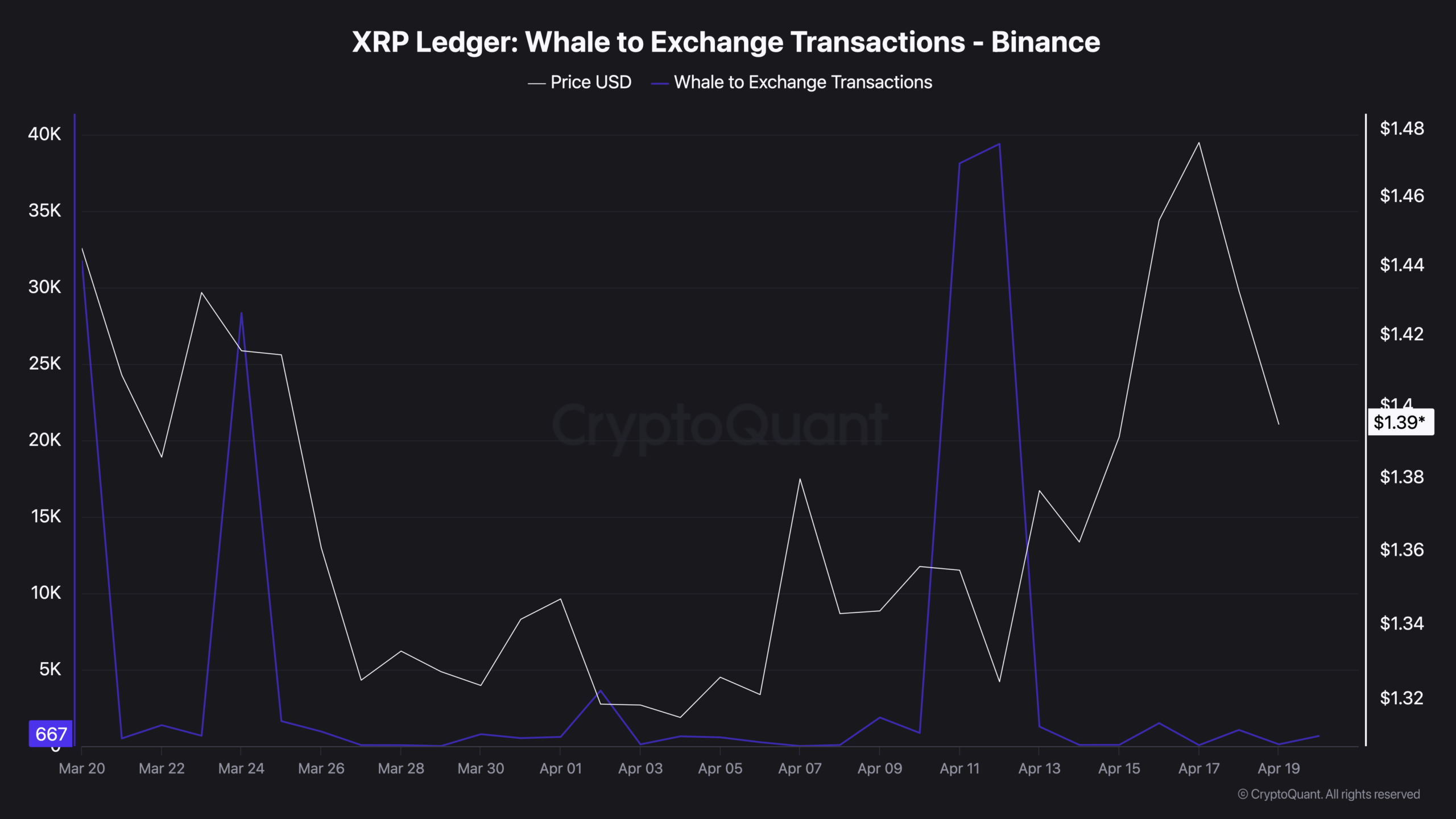Click the Apr 19 x-axis label

1279,768
